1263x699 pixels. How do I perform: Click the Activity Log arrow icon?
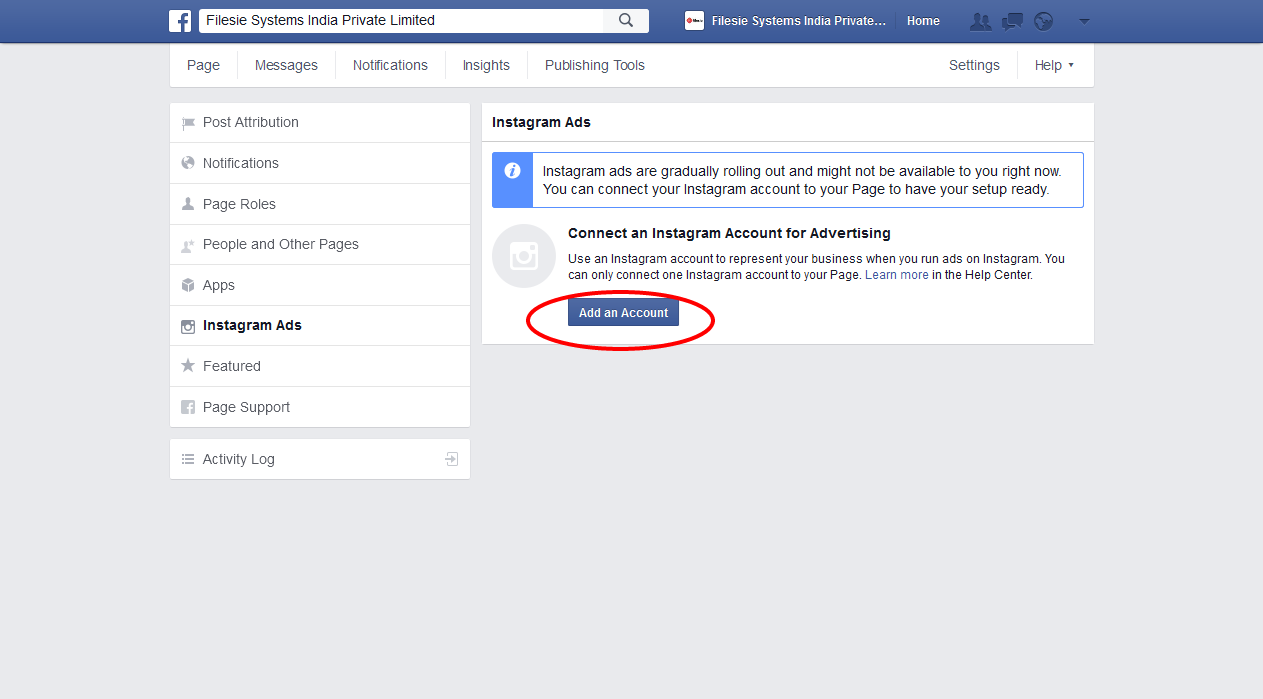[x=452, y=459]
